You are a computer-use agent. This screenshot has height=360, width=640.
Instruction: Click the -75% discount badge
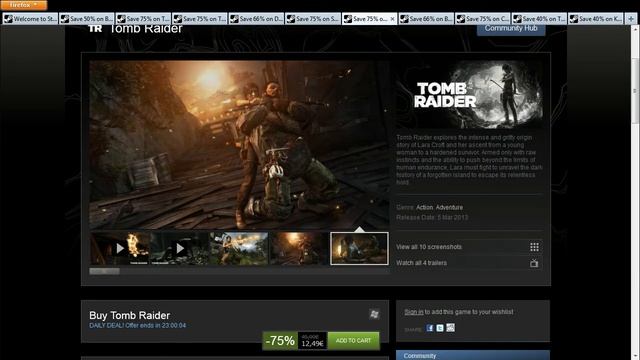click(x=280, y=340)
